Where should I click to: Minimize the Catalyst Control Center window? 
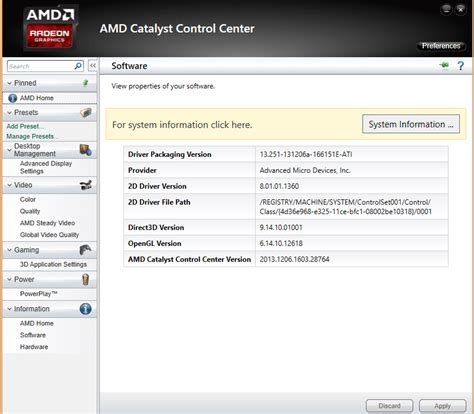click(x=446, y=10)
